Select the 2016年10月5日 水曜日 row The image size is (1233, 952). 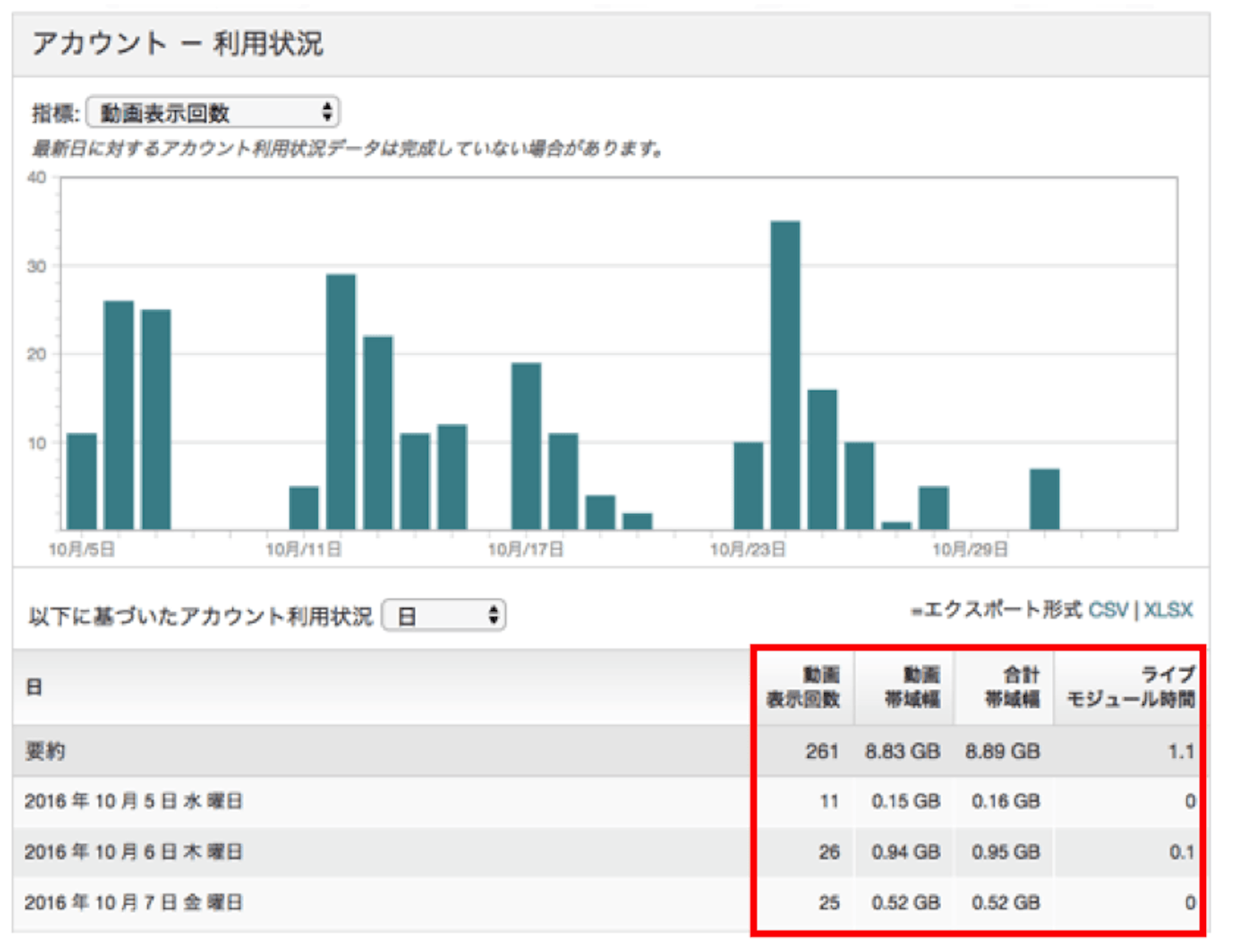coord(134,801)
